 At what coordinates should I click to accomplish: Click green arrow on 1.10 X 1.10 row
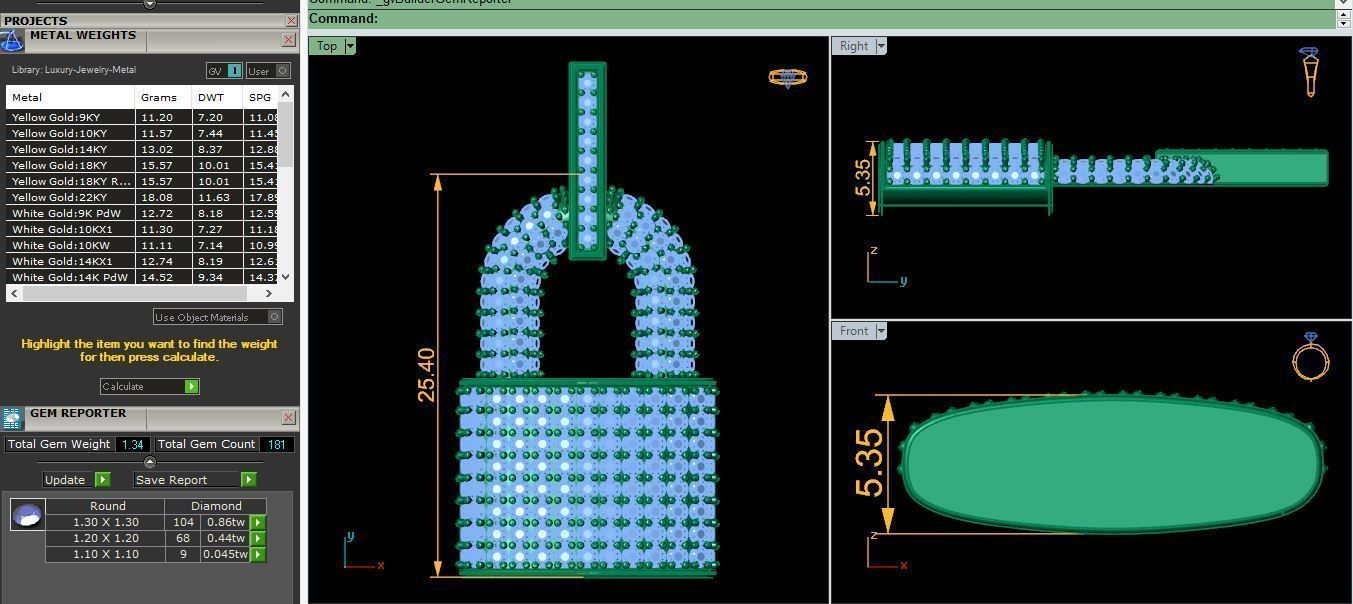coord(257,554)
